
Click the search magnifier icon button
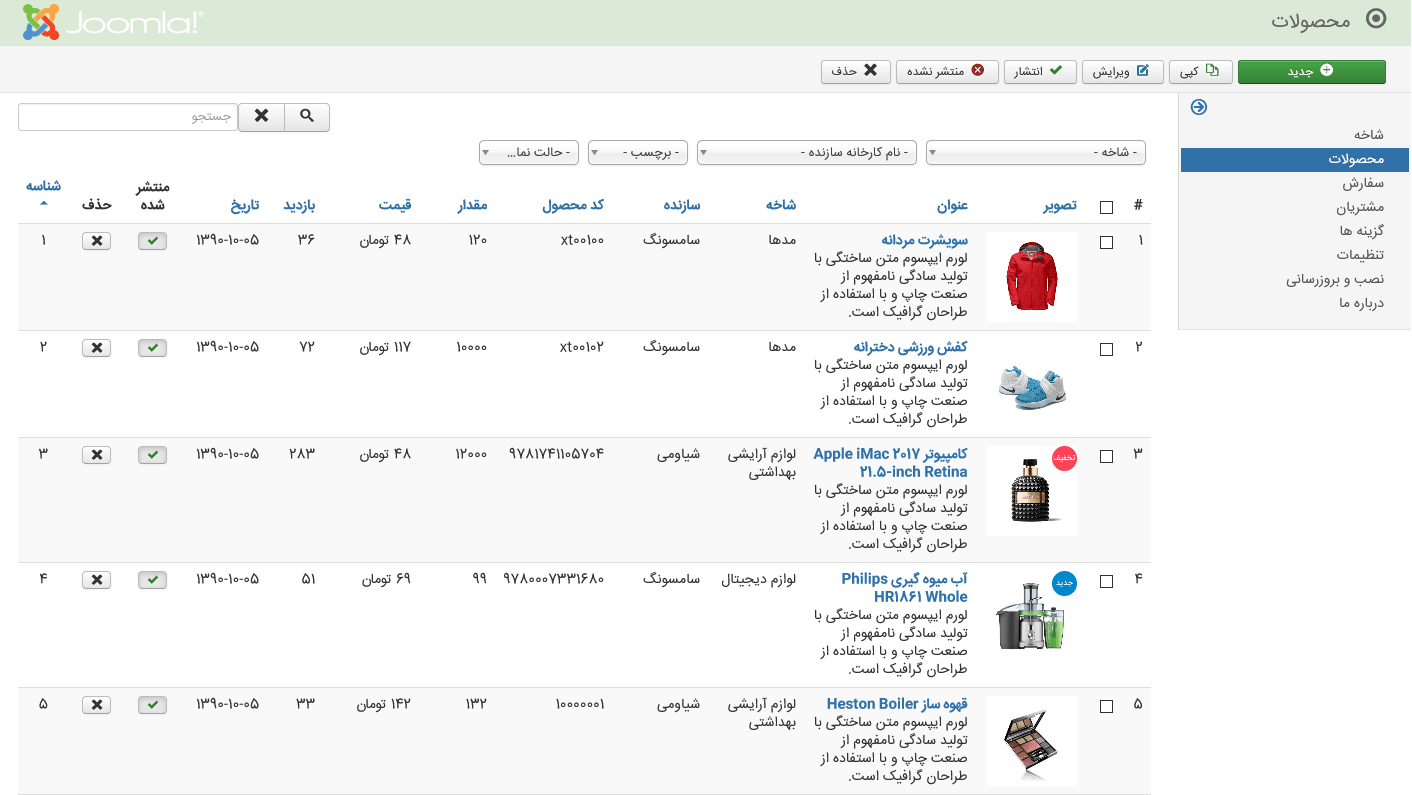(x=307, y=117)
